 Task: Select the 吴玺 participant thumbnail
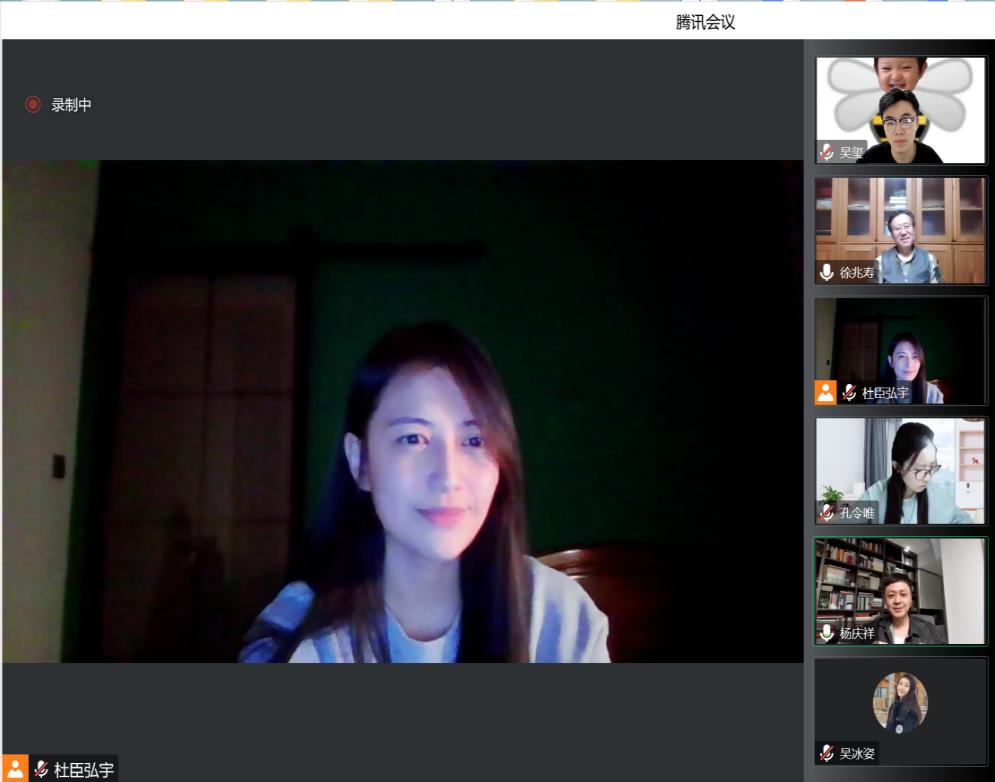900,110
